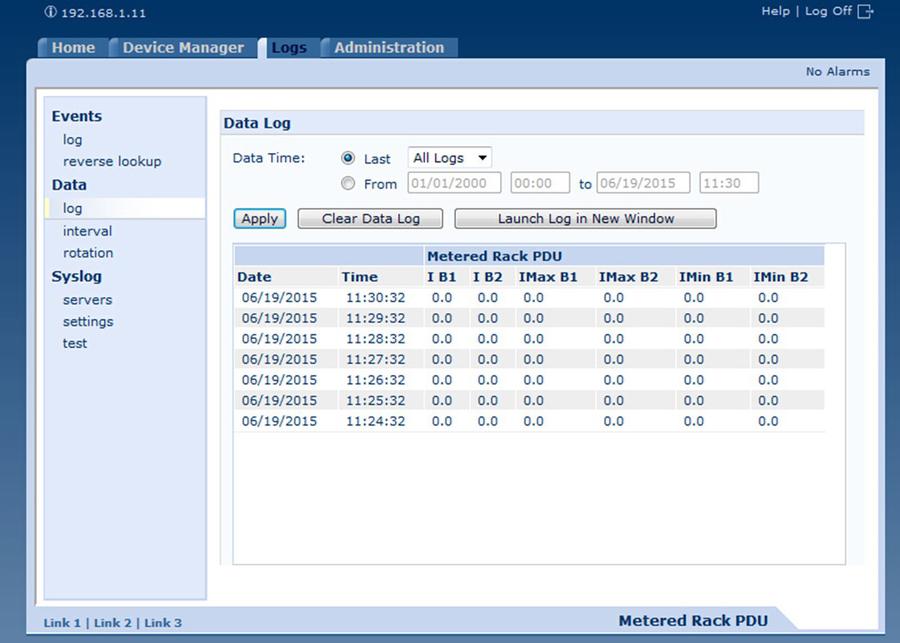
Task: Open the All Logs dropdown
Action: point(449,158)
